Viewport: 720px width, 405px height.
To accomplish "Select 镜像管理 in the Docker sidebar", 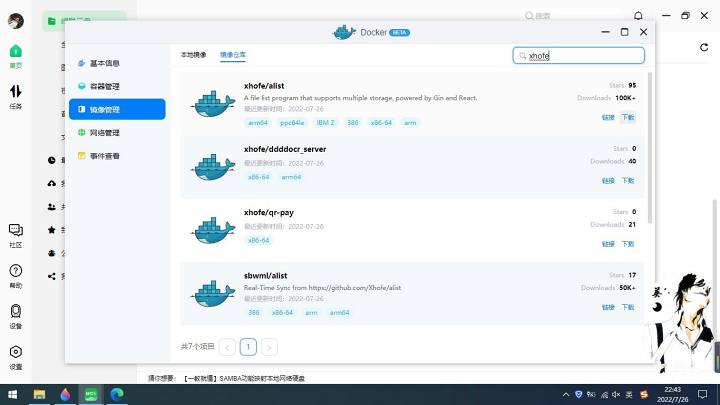I will [117, 109].
